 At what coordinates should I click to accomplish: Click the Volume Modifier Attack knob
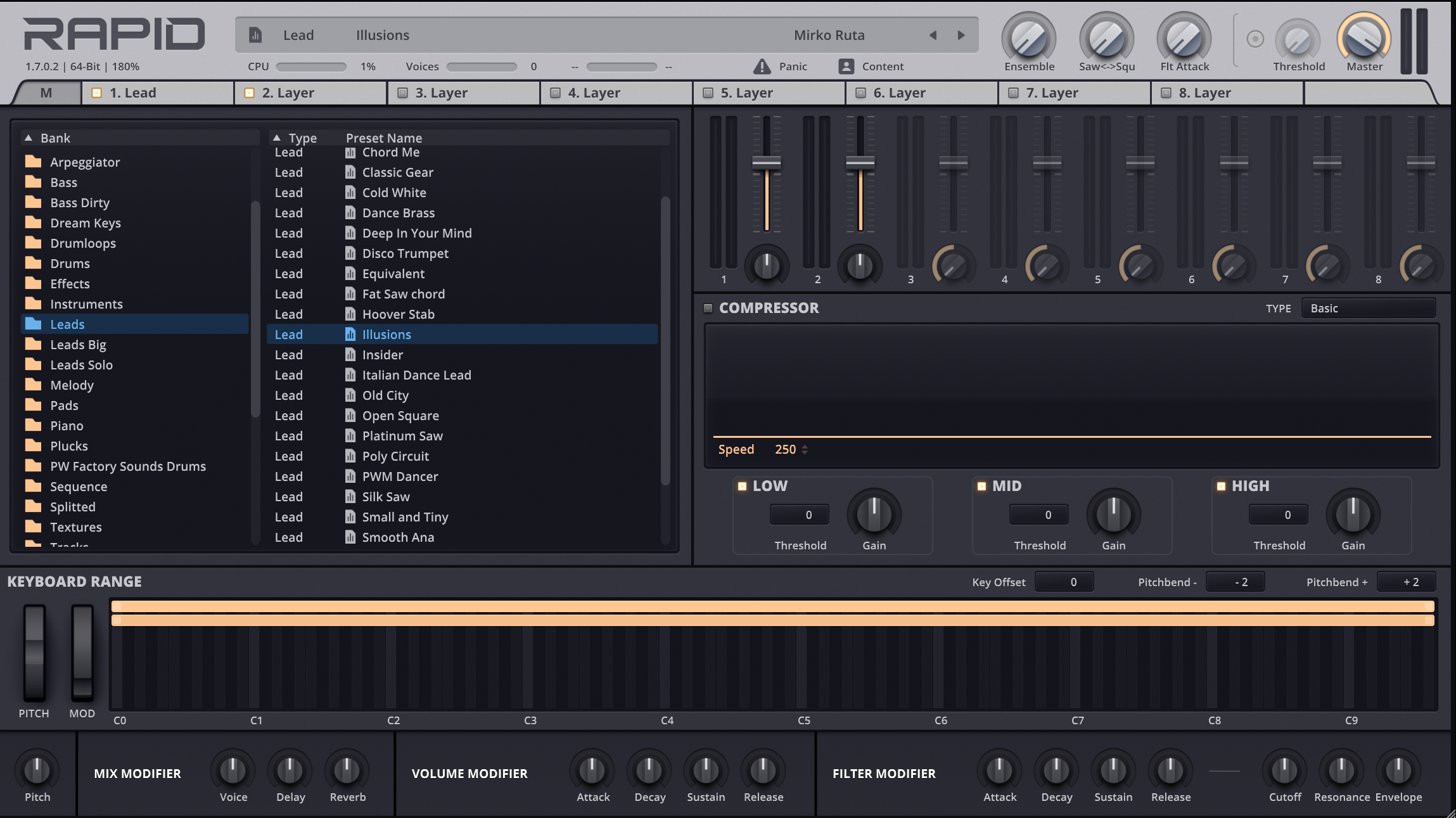[x=592, y=770]
